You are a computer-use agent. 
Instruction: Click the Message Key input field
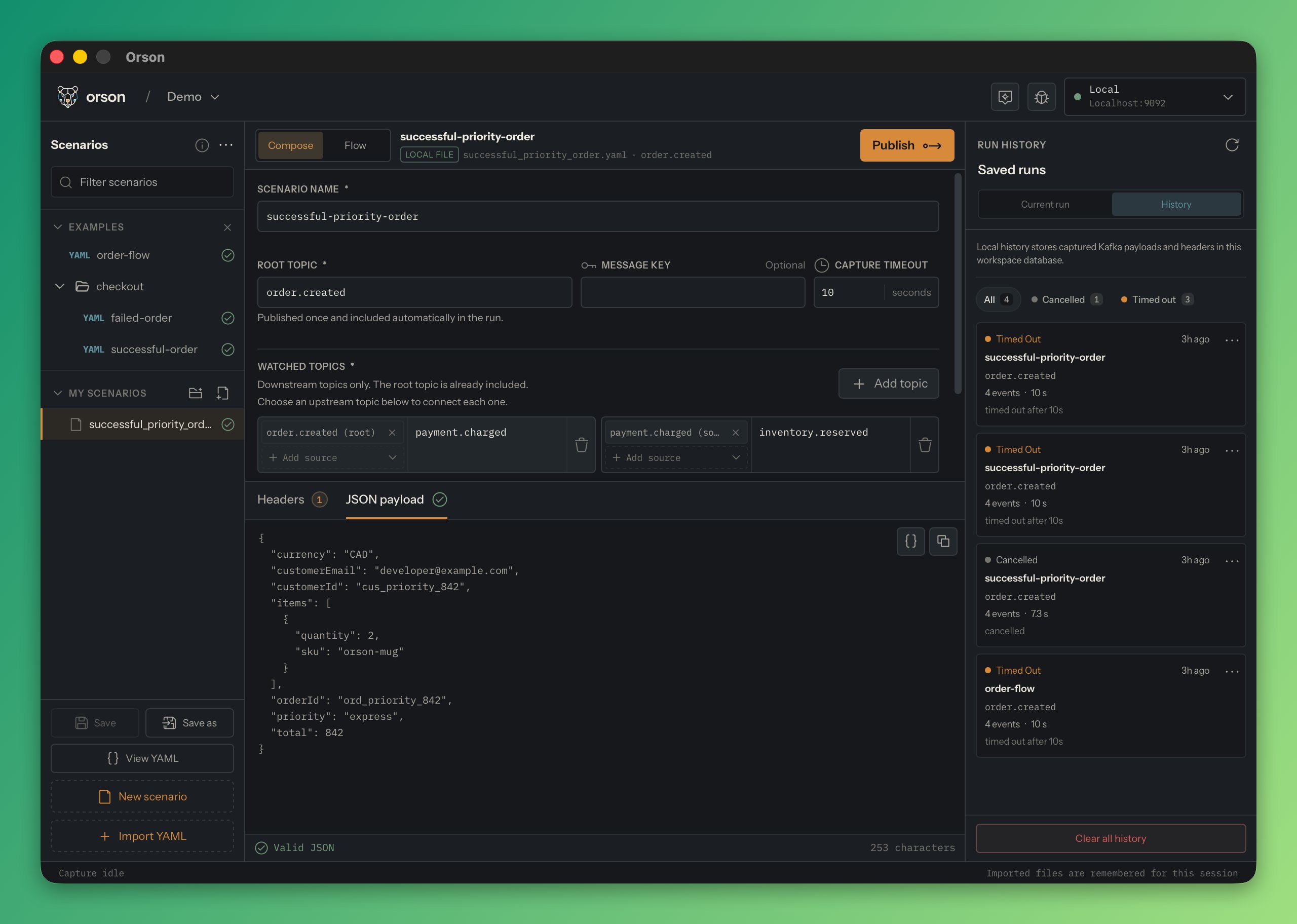point(692,292)
